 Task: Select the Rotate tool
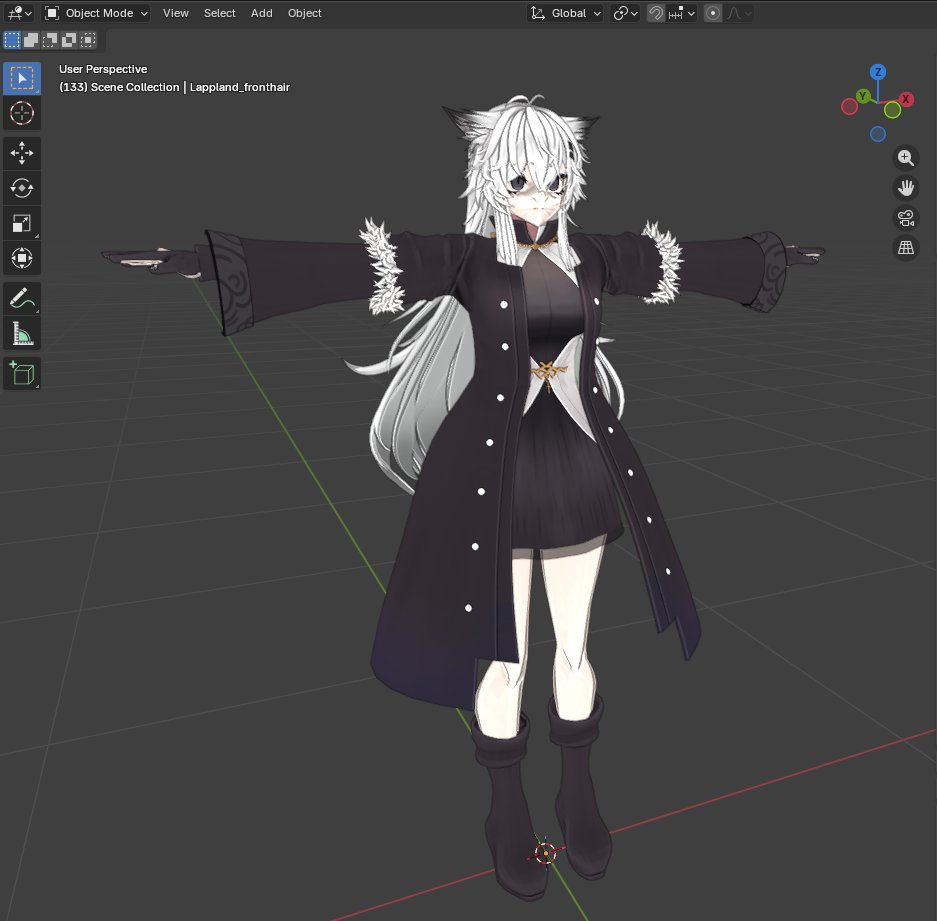click(x=22, y=188)
